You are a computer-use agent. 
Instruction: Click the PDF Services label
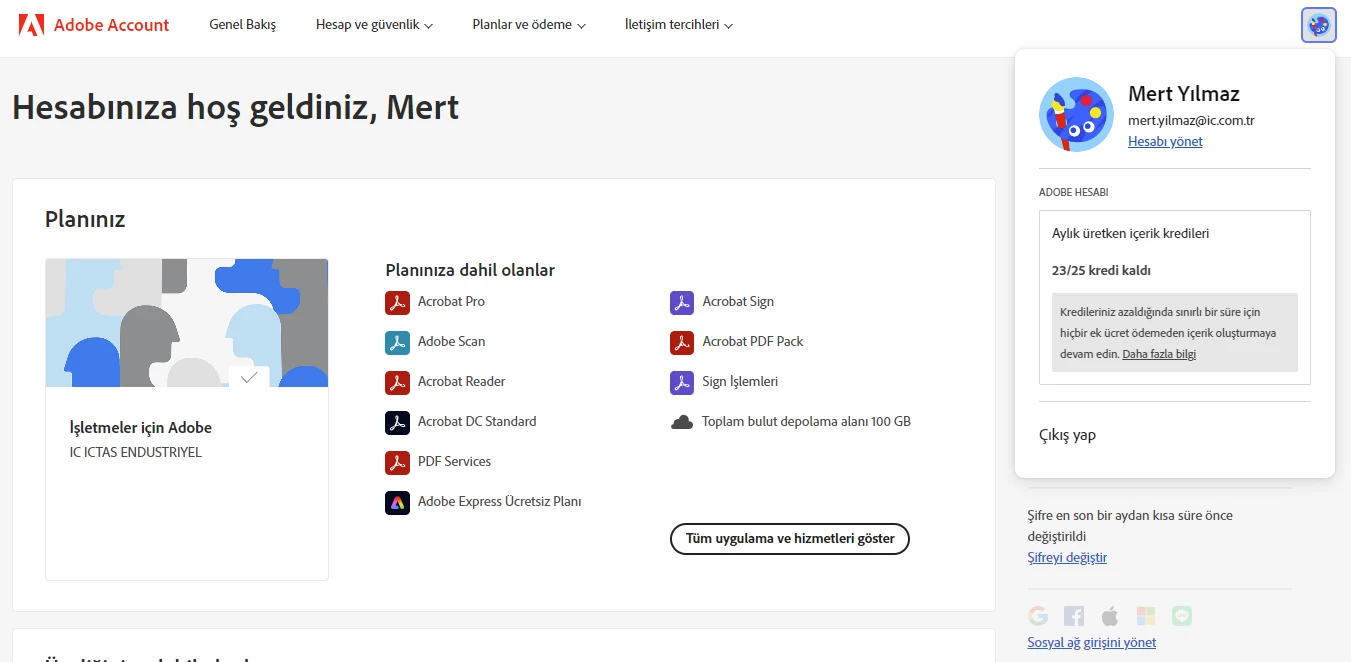pyautogui.click(x=454, y=462)
